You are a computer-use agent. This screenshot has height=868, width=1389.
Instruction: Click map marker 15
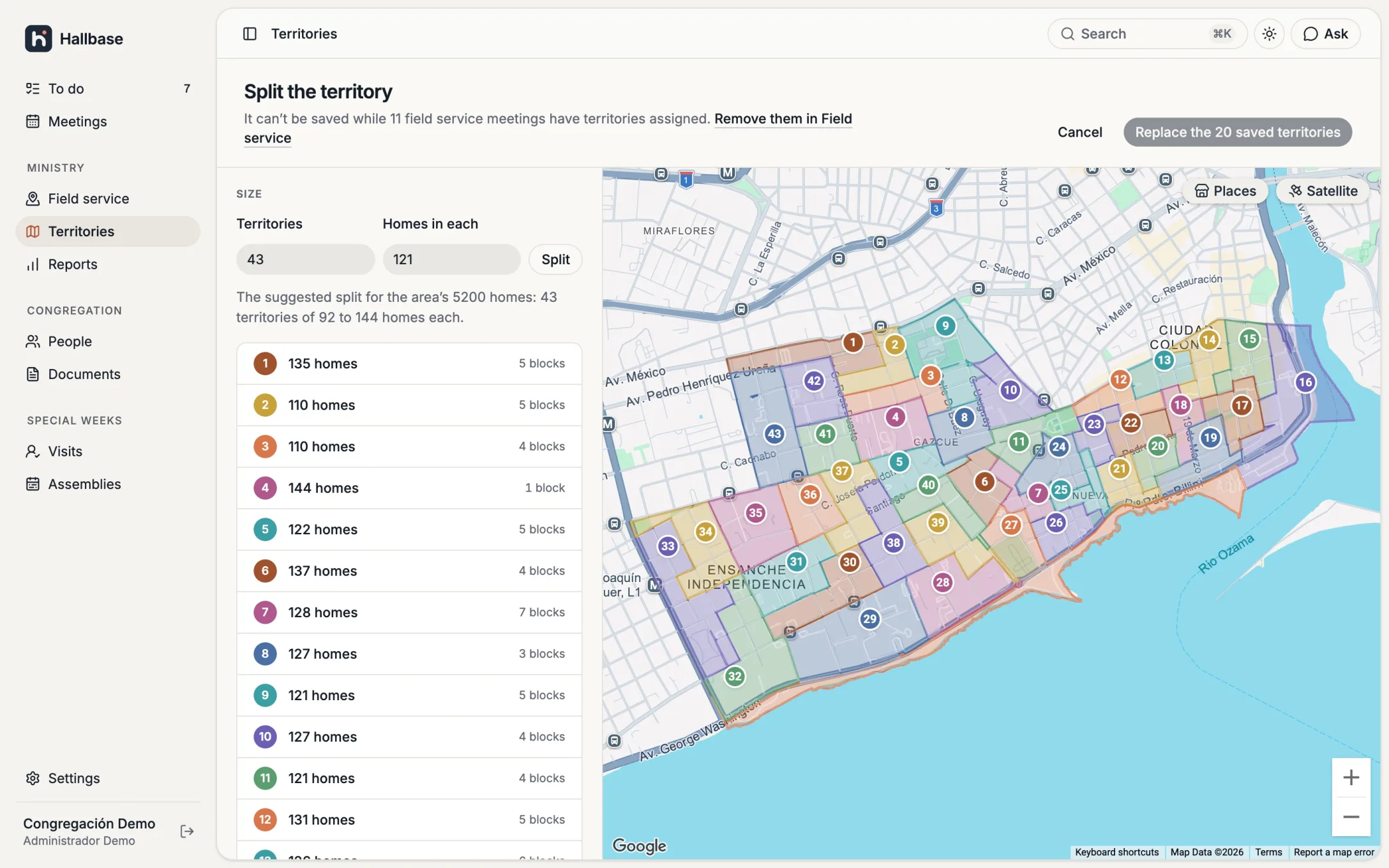(1249, 339)
